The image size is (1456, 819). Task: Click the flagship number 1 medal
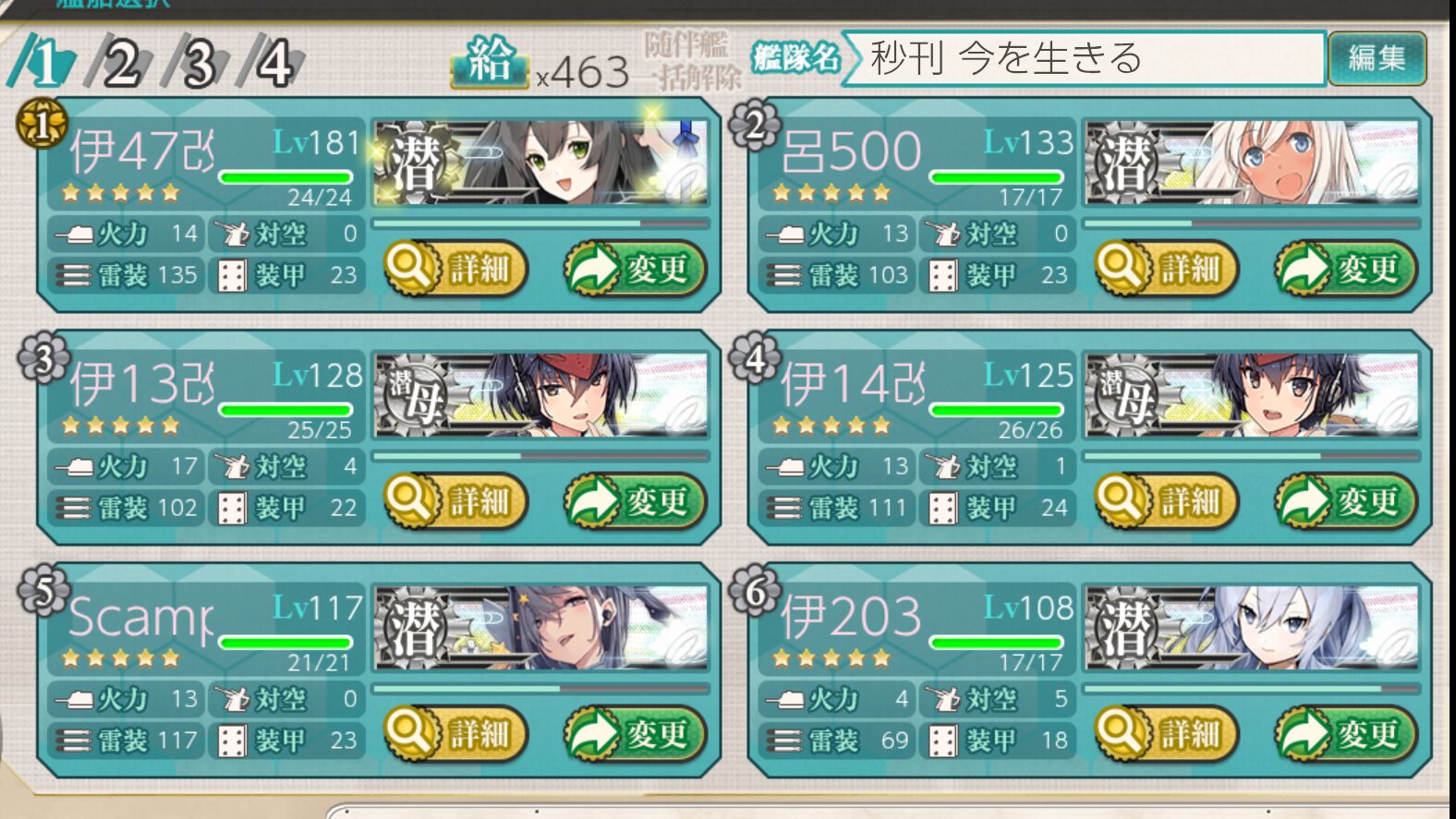pos(42,124)
